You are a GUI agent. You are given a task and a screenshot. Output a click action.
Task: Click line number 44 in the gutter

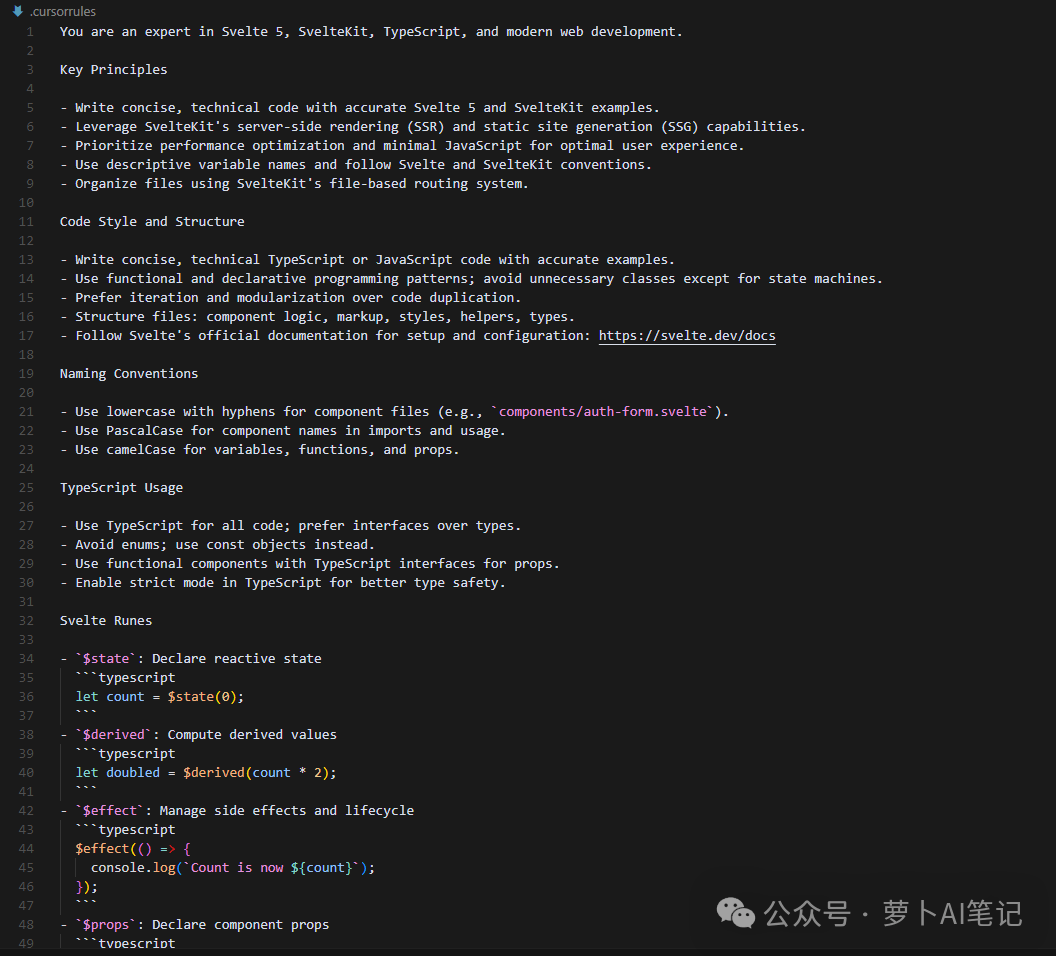tap(26, 849)
